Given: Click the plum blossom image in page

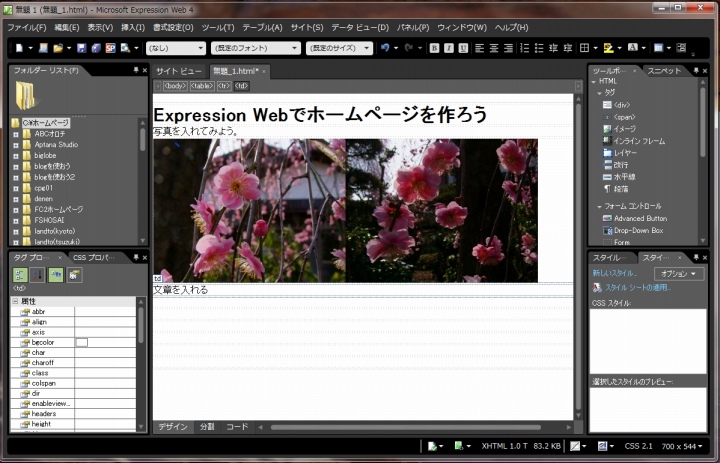Looking at the screenshot, I should (345, 211).
